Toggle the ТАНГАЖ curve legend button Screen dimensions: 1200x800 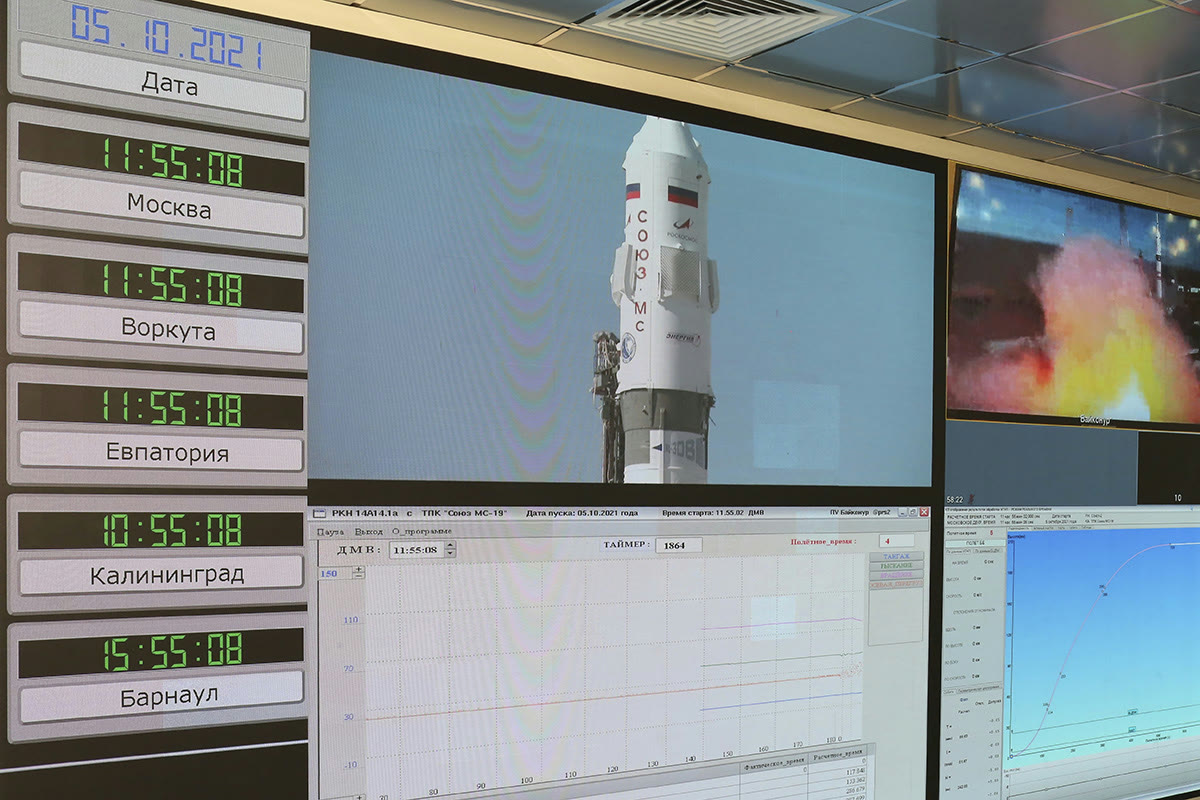896,556
